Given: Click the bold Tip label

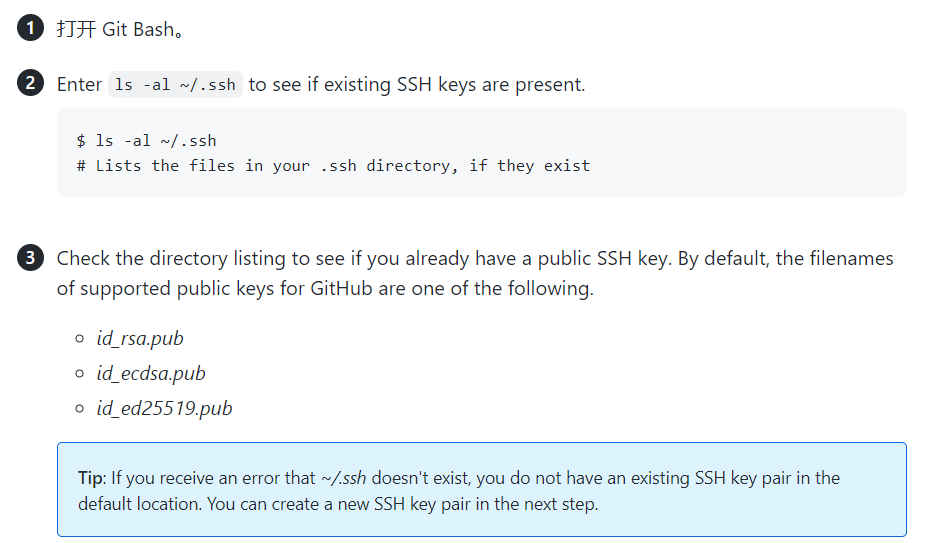Looking at the screenshot, I should (91, 478).
